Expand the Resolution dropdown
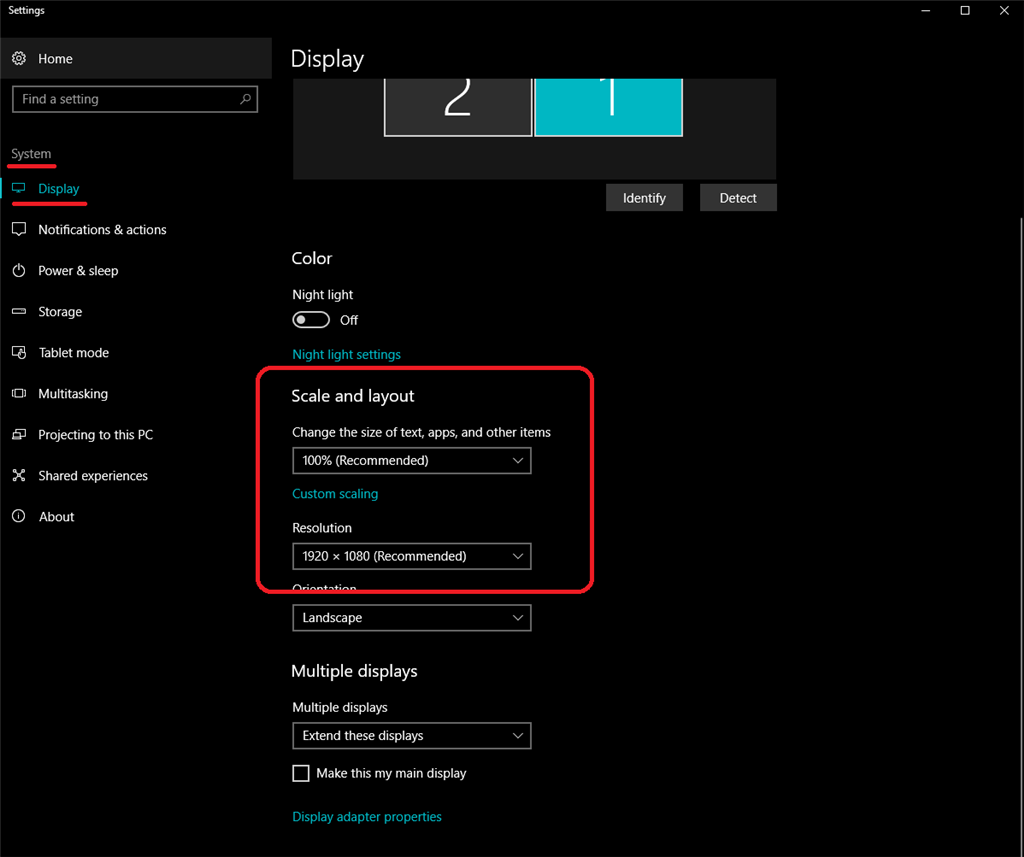The height and width of the screenshot is (857, 1024). 411,556
